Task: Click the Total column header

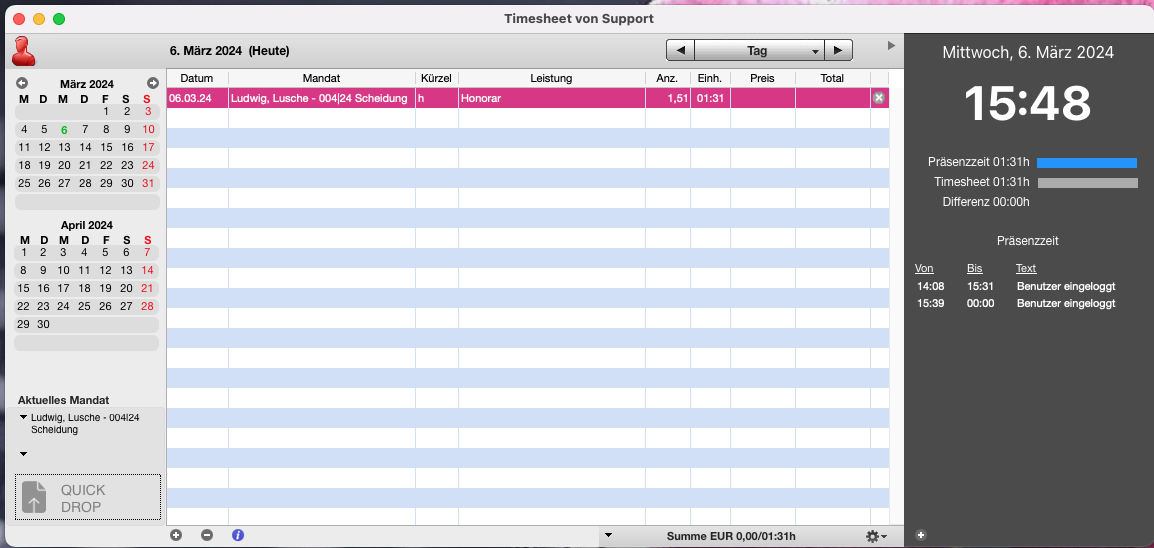Action: 832,78
